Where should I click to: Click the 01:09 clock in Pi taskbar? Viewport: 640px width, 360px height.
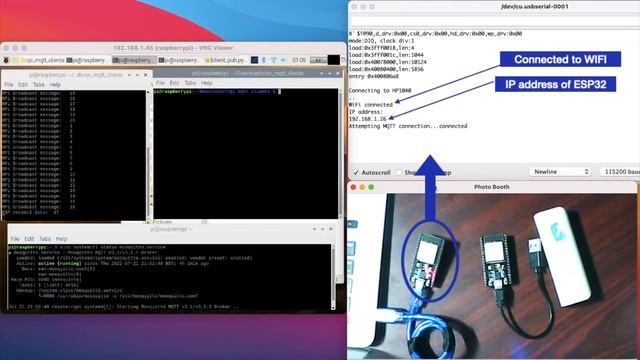[x=299, y=60]
